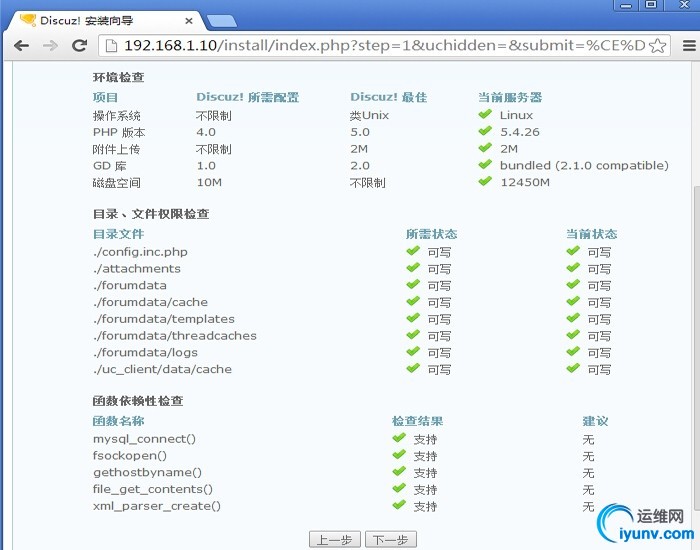Click the ./uc_client/data/cache path text
This screenshot has width=700, height=550.
tap(162, 369)
